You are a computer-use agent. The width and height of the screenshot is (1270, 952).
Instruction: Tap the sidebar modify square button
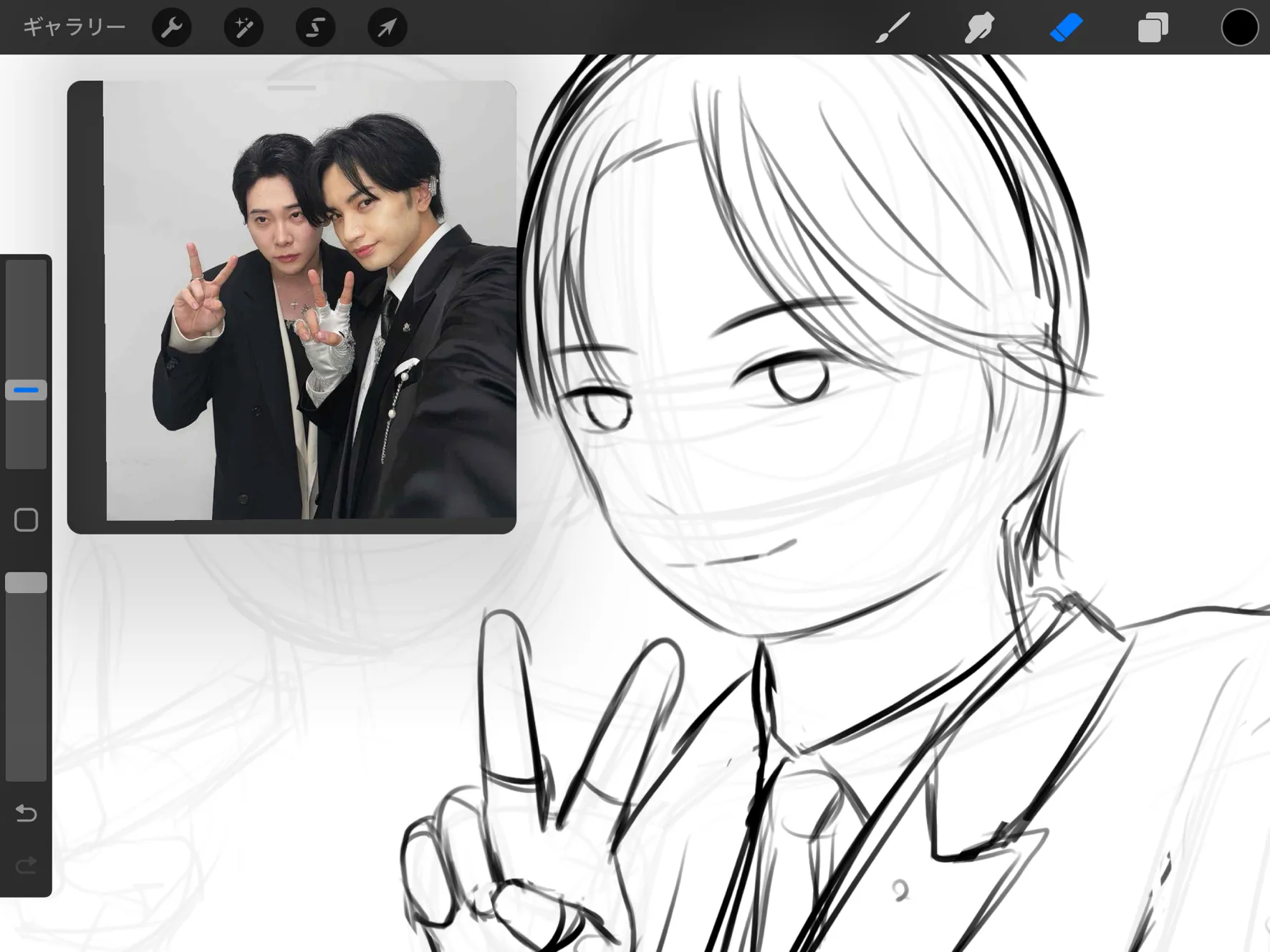[x=26, y=519]
